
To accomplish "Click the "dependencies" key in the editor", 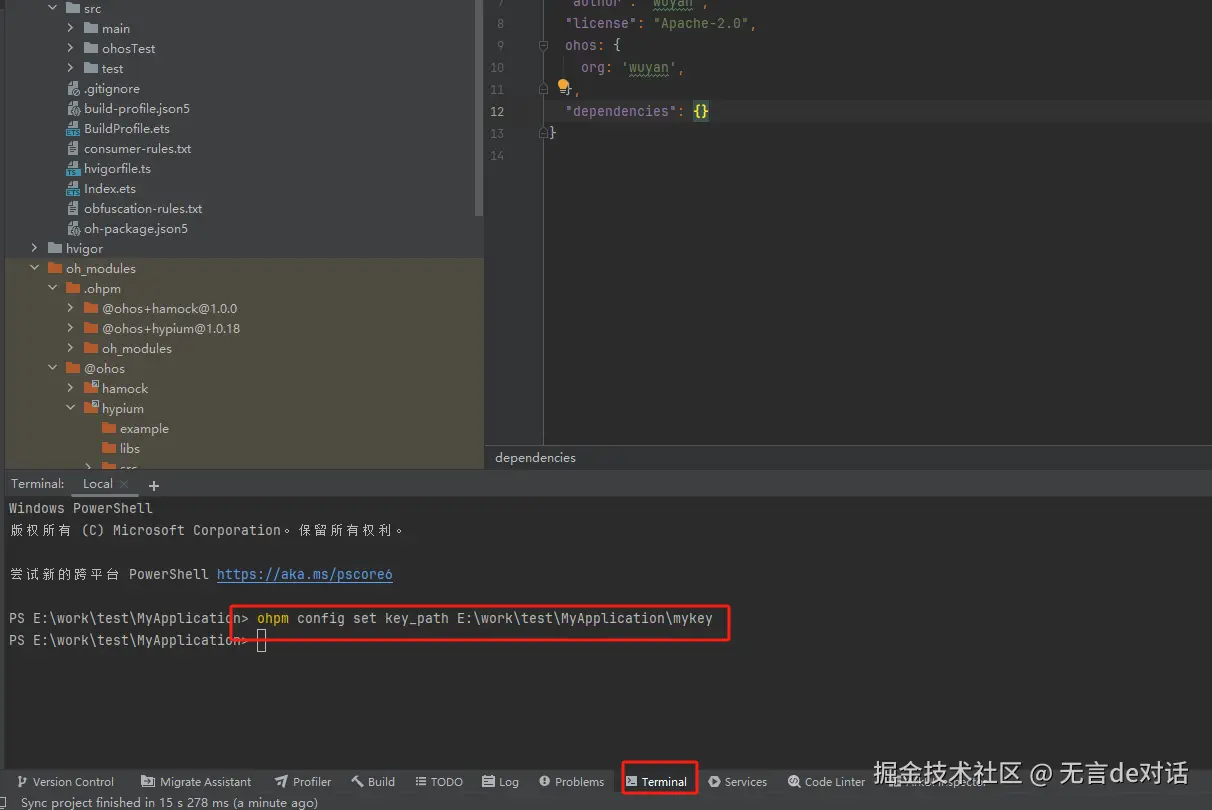I will [619, 111].
